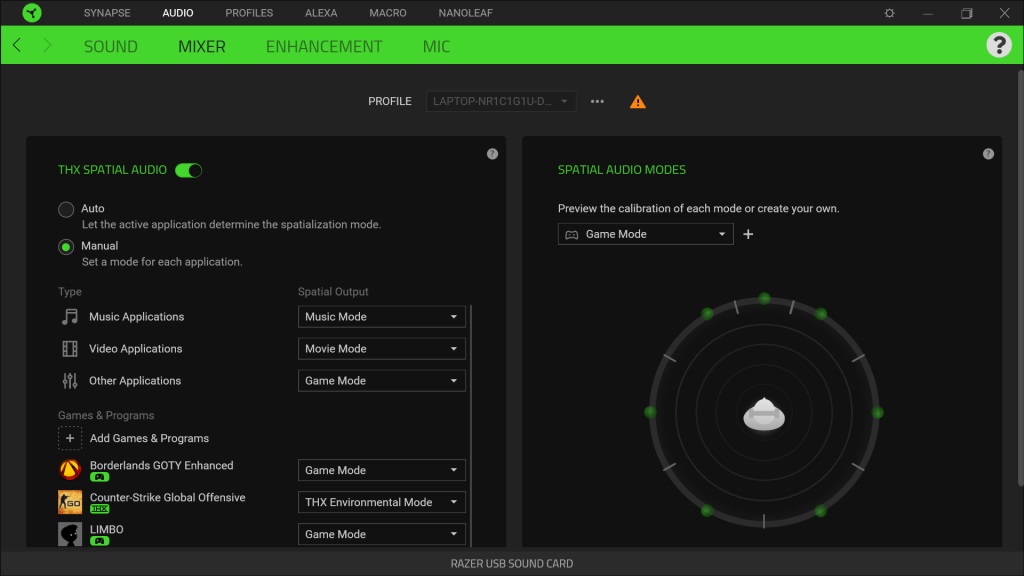Click the Counter-Strike Global Offensive icon
This screenshot has width=1024, height=576.
70,502
